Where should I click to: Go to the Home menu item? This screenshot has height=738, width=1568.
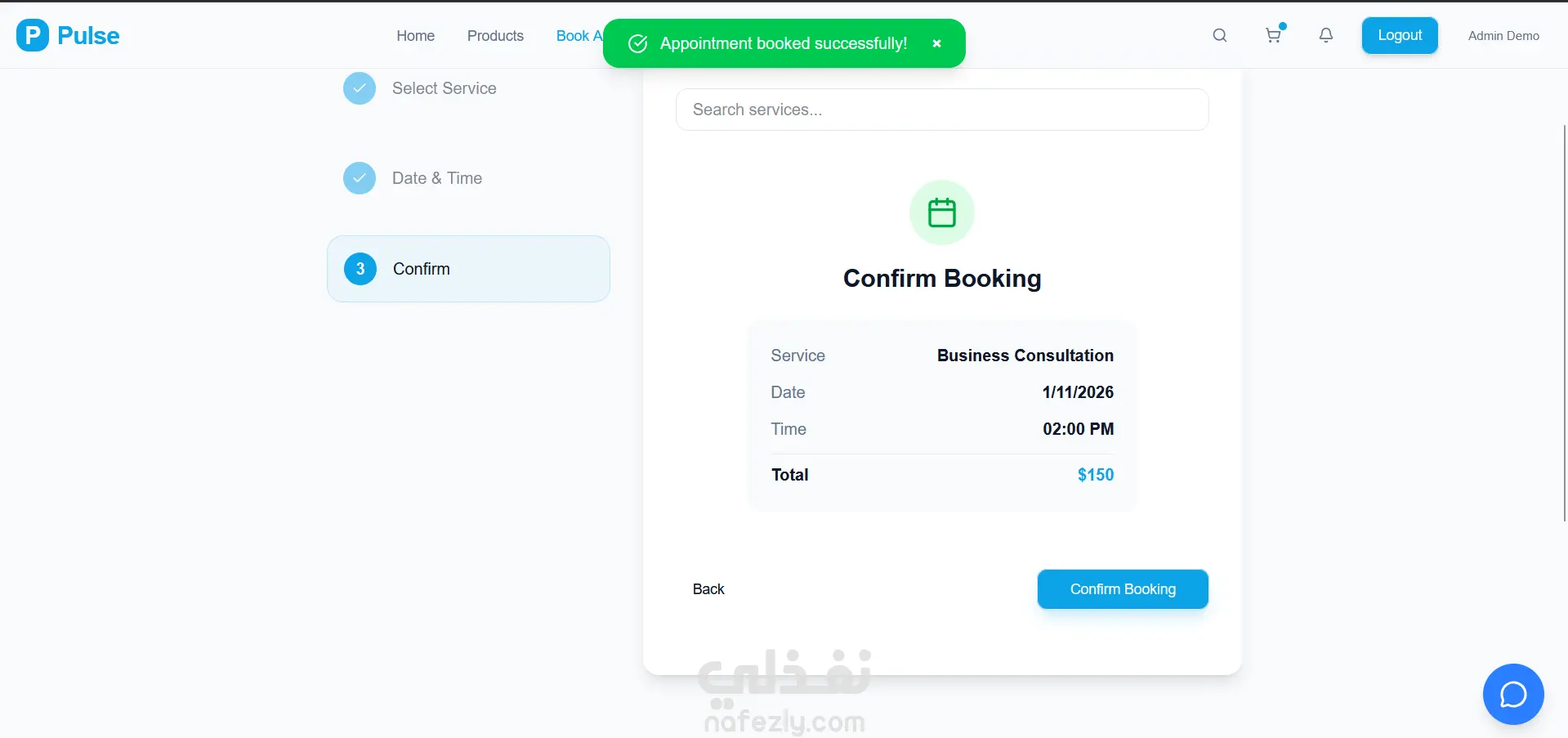point(415,36)
